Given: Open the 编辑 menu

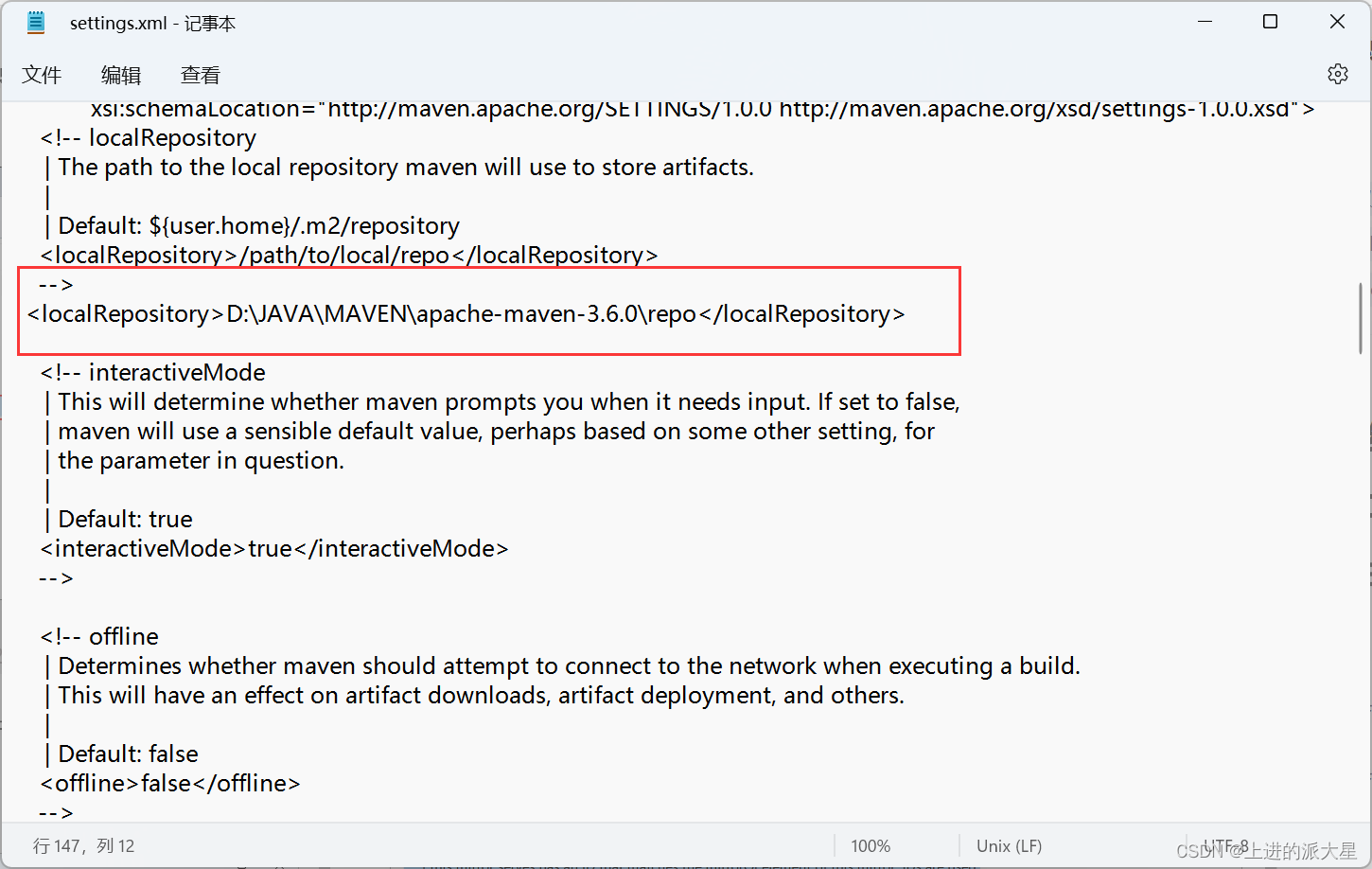Looking at the screenshot, I should pos(121,75).
